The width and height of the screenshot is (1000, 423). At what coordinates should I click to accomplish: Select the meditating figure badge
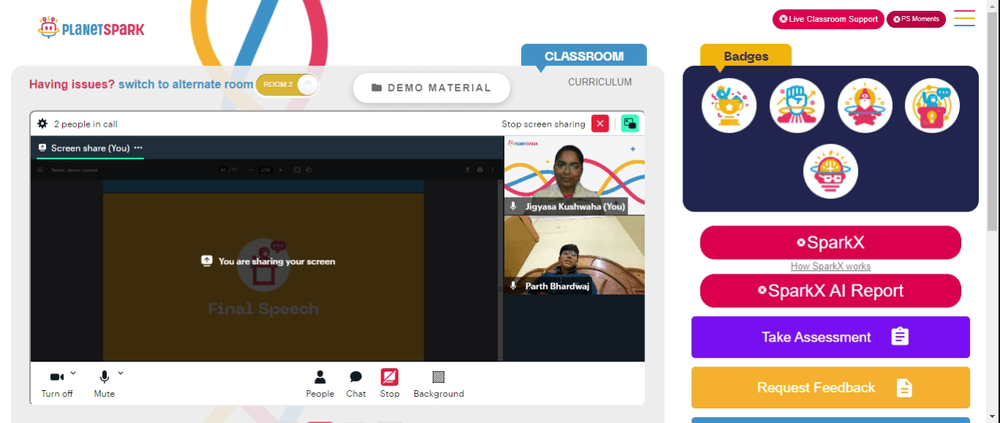865,106
